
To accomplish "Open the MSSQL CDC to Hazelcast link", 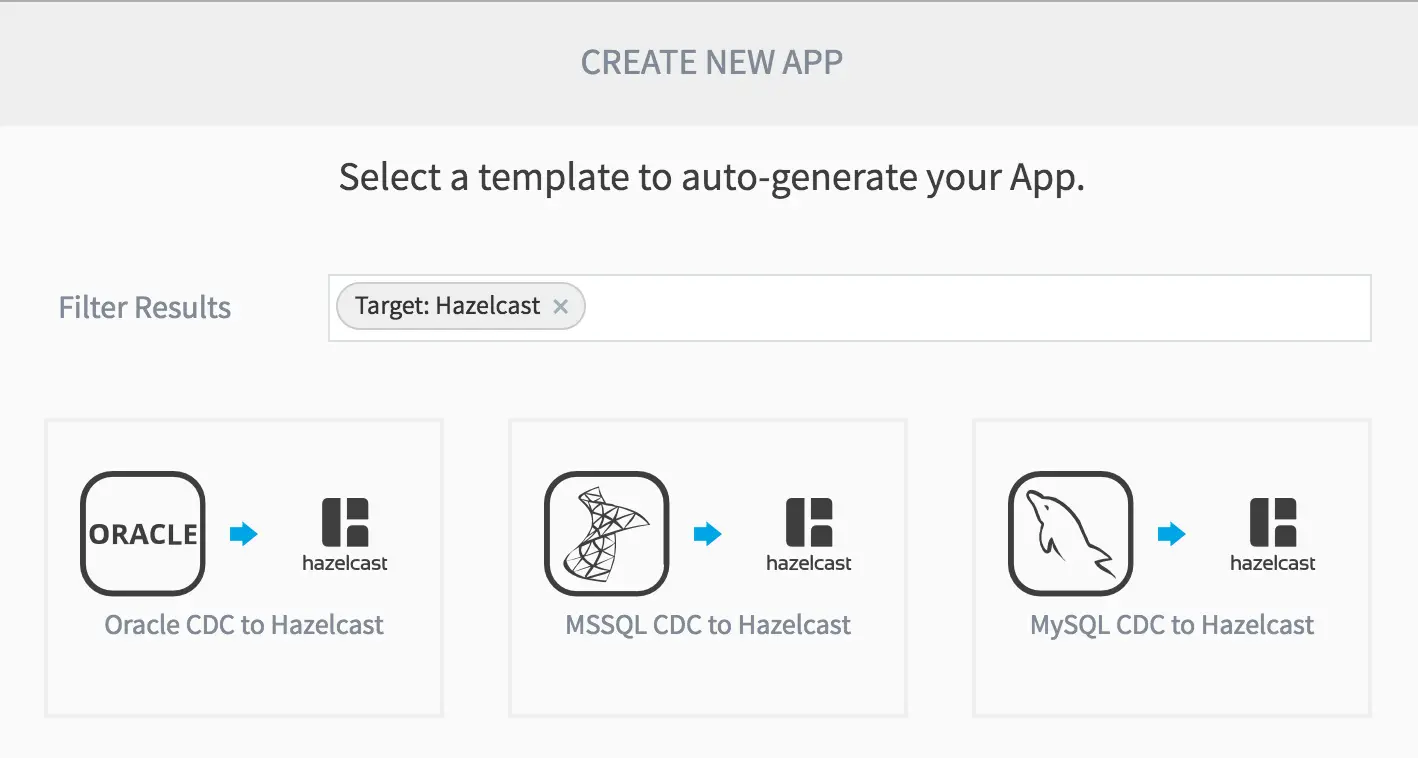I will pyautogui.click(x=708, y=626).
